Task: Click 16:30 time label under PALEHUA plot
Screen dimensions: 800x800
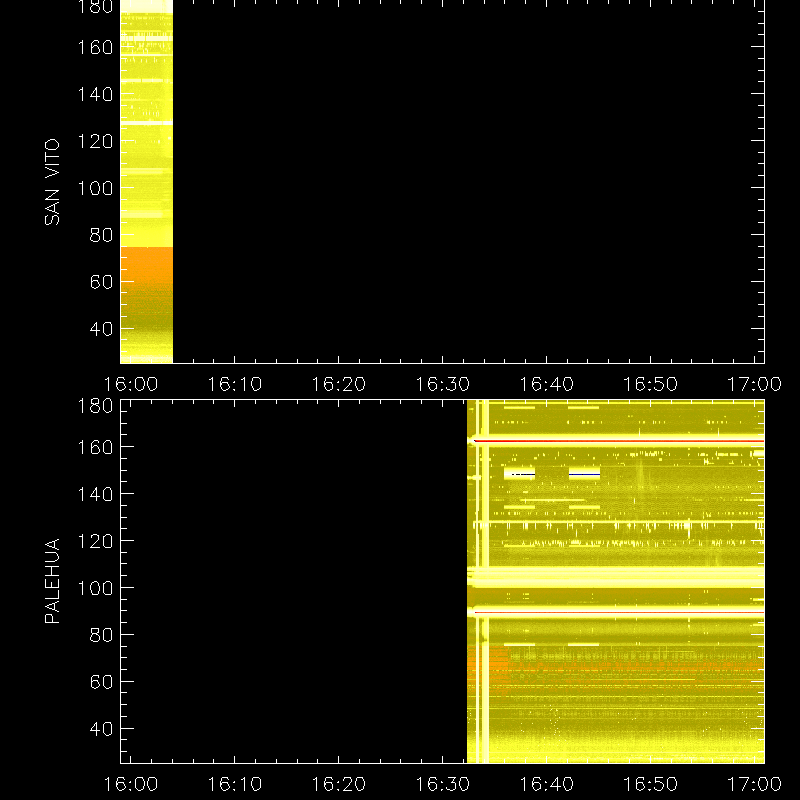Action: pos(442,784)
